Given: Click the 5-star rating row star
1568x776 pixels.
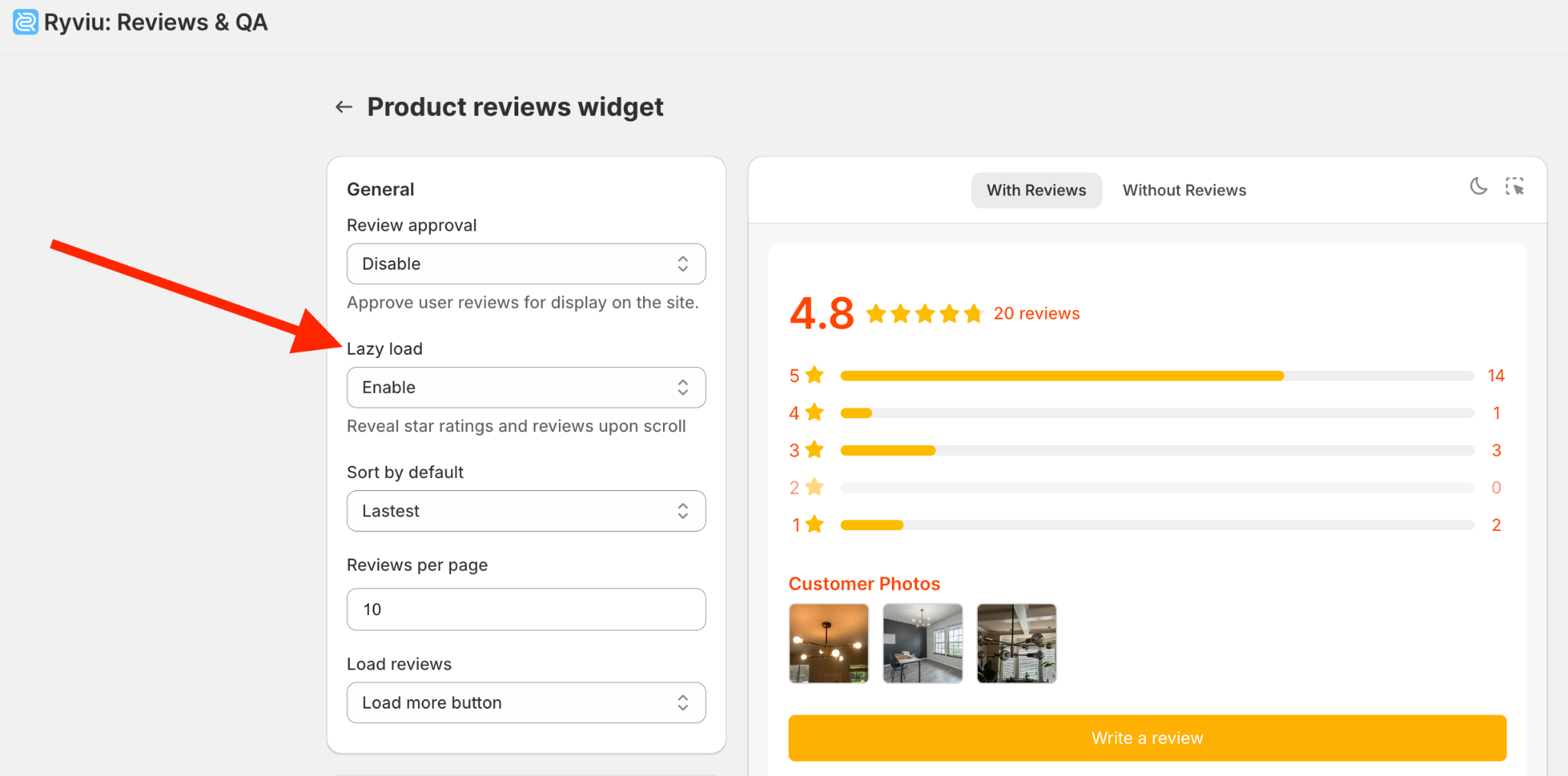Looking at the screenshot, I should [x=815, y=375].
